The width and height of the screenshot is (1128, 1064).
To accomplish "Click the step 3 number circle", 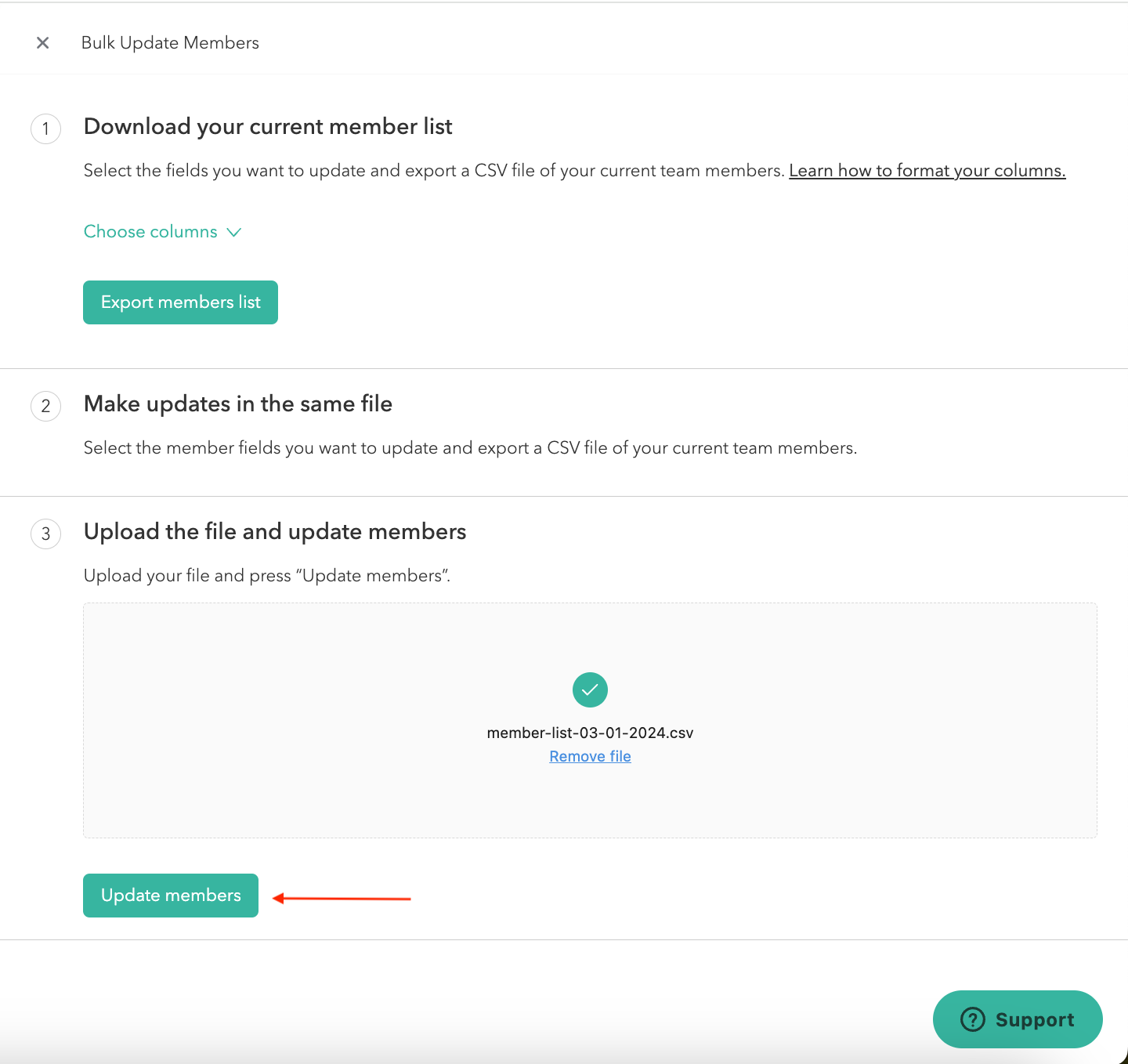I will coord(46,534).
